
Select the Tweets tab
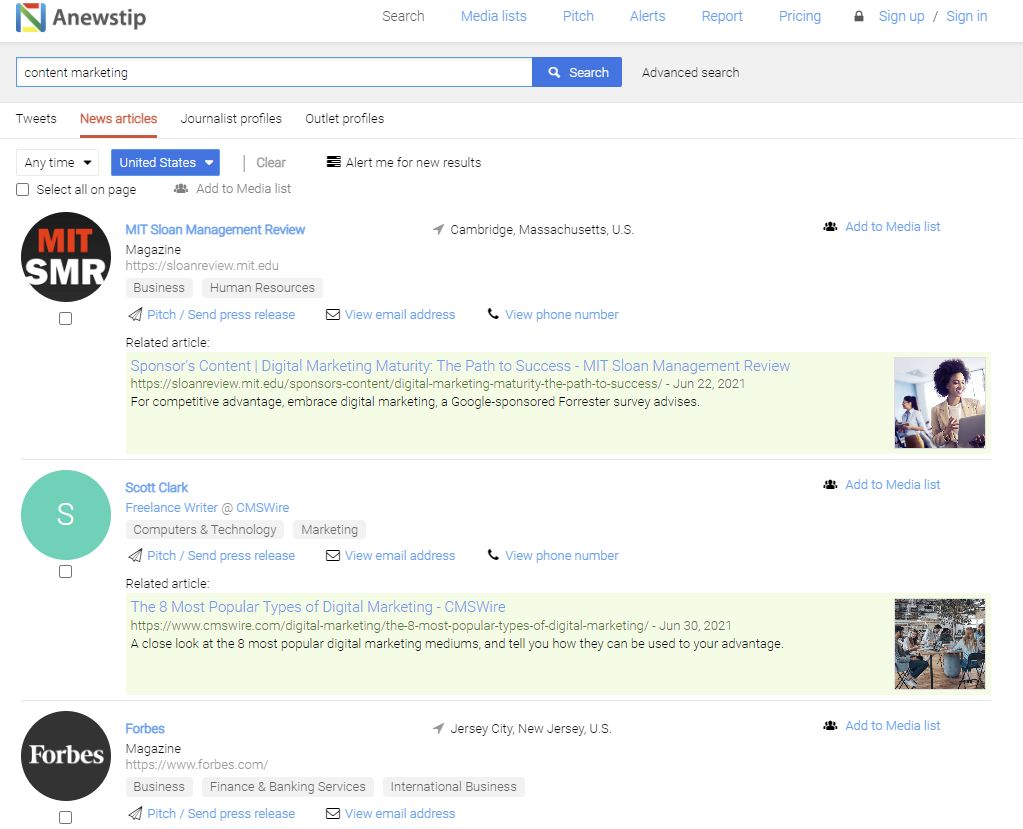click(36, 118)
